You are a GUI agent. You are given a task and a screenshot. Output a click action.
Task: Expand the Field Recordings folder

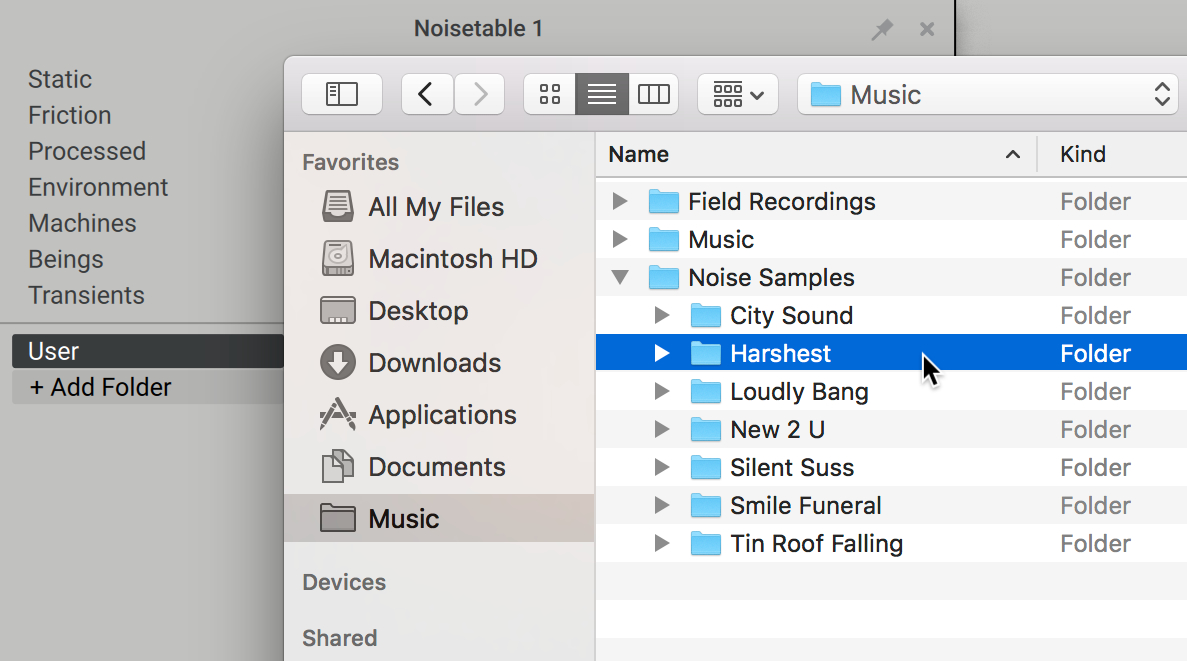(x=620, y=201)
